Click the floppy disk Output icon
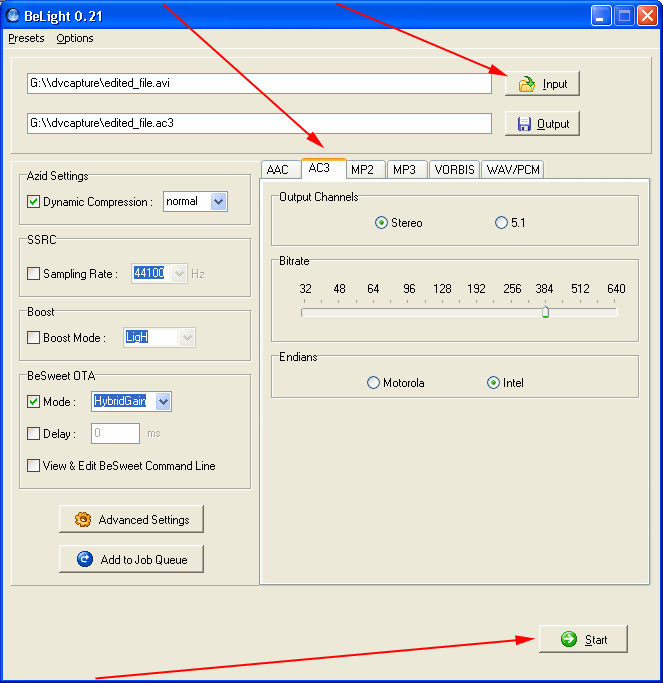The width and height of the screenshot is (663, 683). point(524,124)
